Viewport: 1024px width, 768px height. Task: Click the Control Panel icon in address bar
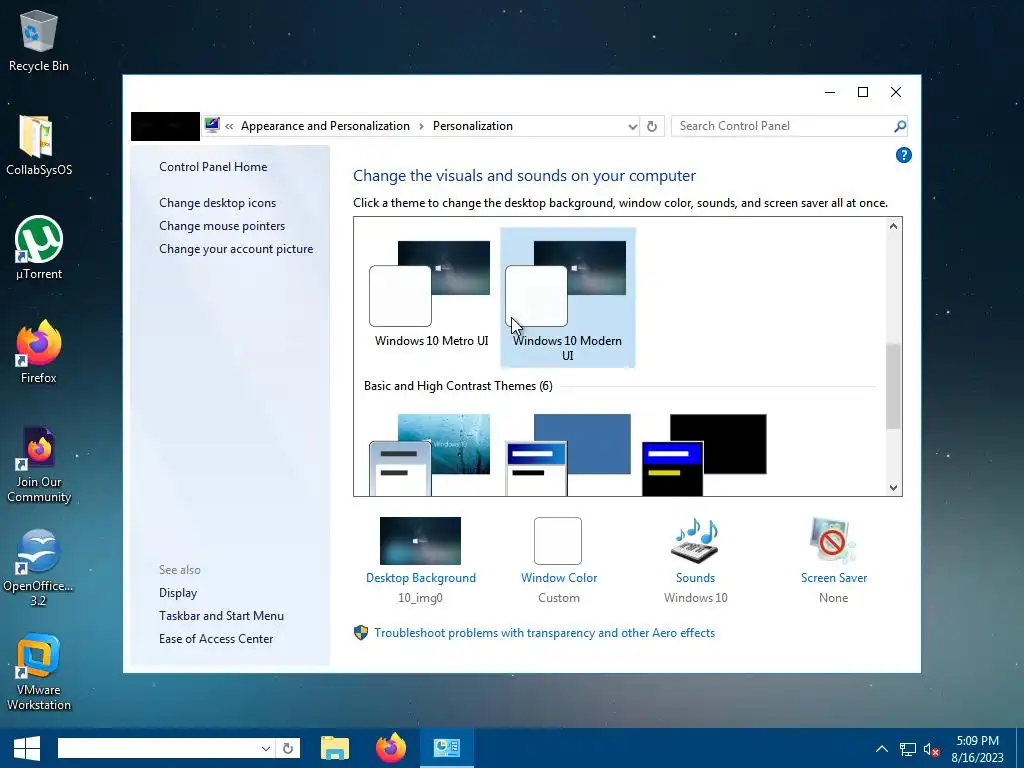click(x=212, y=125)
